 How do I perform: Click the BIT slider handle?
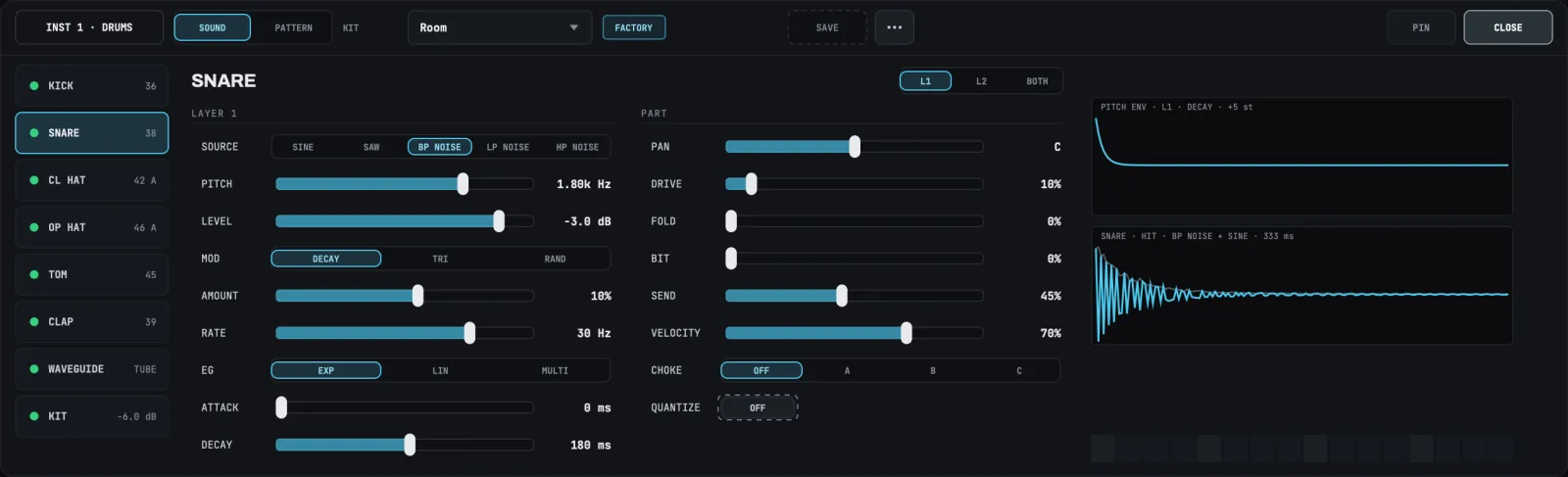point(731,259)
